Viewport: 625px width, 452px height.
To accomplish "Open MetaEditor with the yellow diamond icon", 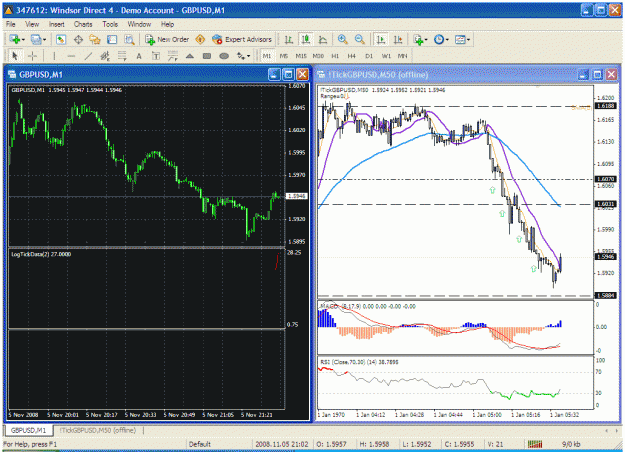I will pos(200,39).
